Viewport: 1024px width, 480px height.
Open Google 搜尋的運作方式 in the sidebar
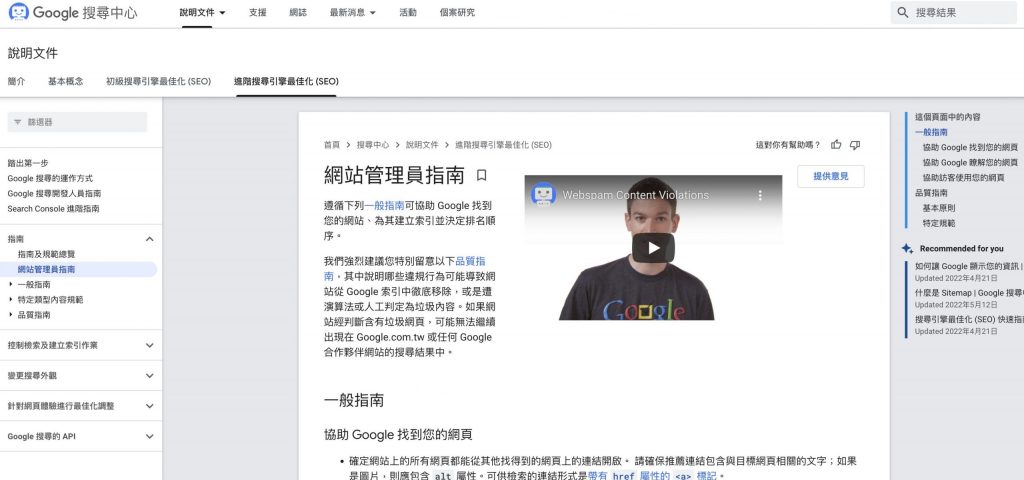50,178
